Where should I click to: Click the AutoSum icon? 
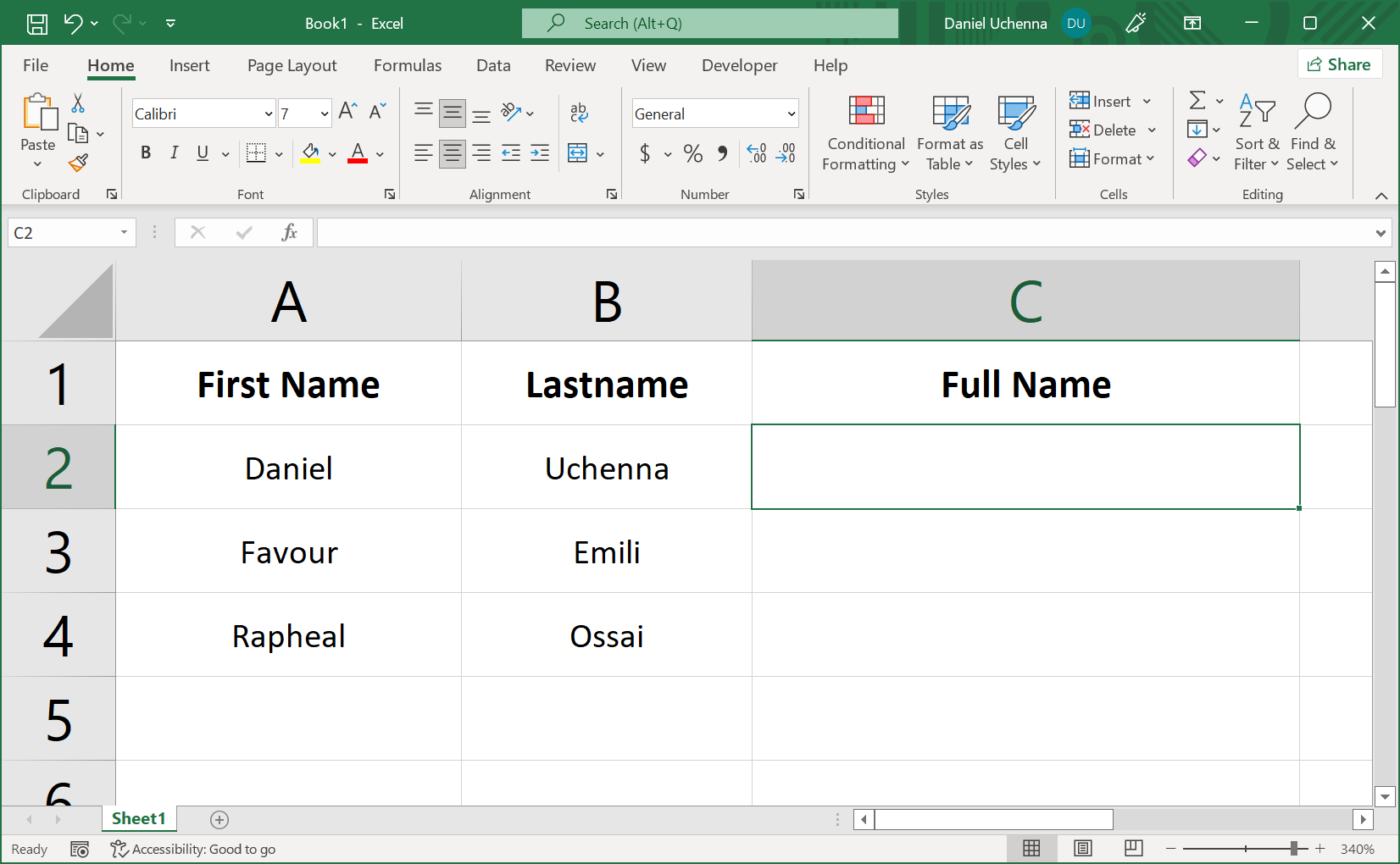[1197, 100]
